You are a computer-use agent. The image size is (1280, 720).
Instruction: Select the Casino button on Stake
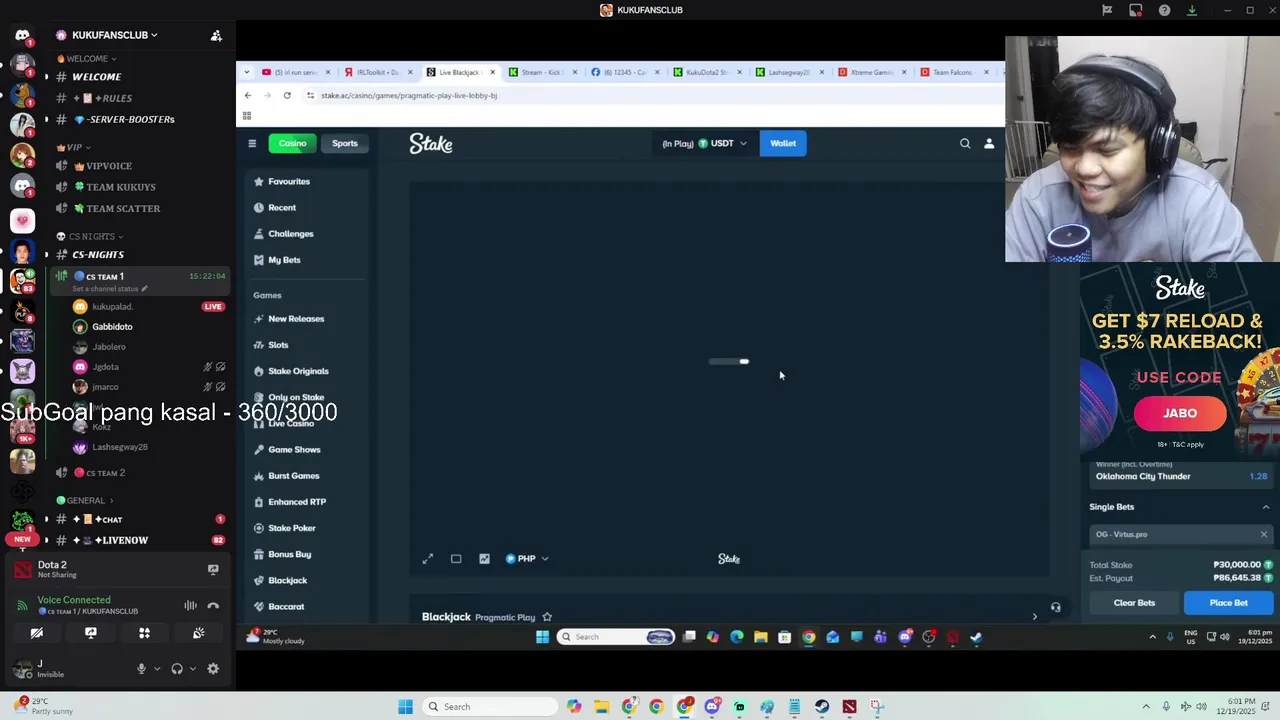[x=292, y=143]
